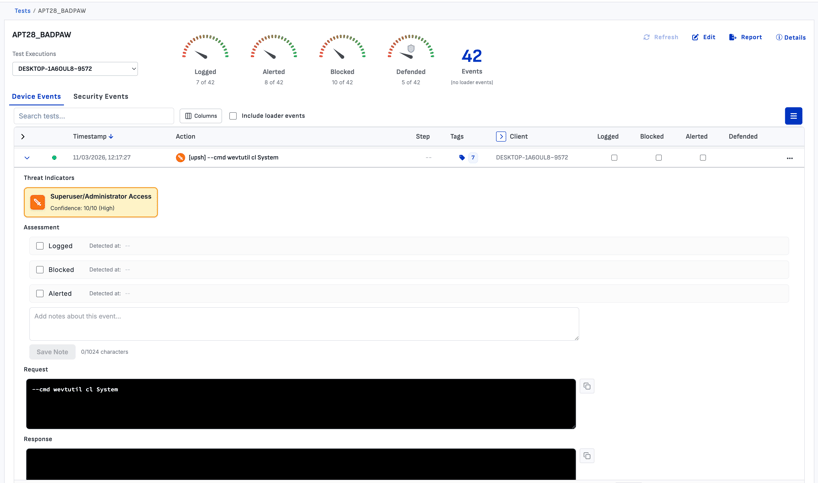Click the blue hamburger menu icon

pyautogui.click(x=793, y=116)
